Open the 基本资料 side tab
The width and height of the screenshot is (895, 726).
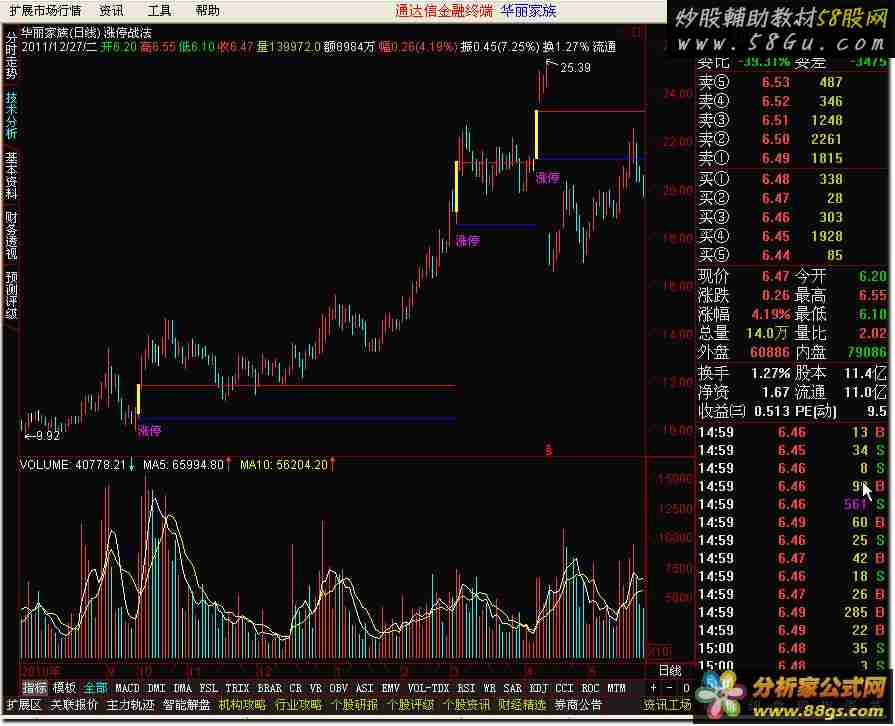click(x=11, y=175)
